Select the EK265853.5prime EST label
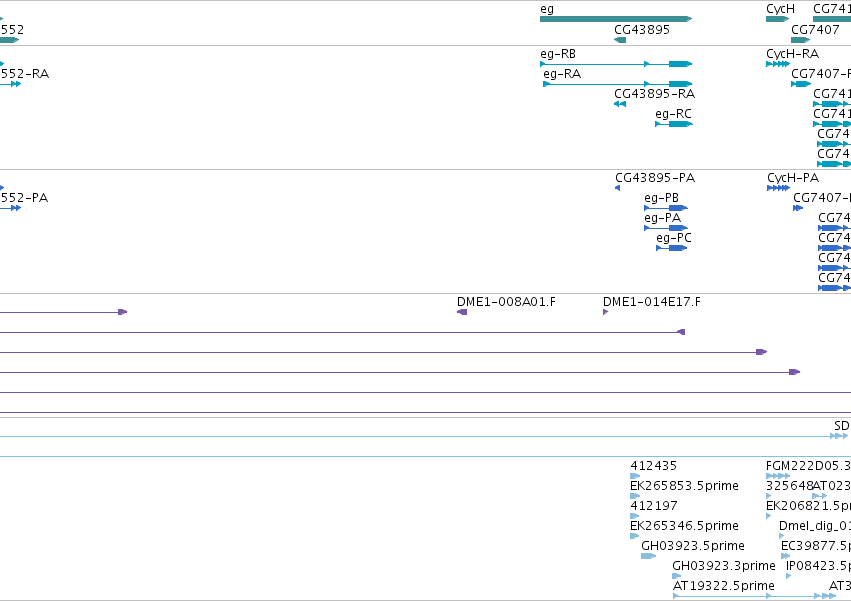The width and height of the screenshot is (851, 601). pyautogui.click(x=684, y=486)
